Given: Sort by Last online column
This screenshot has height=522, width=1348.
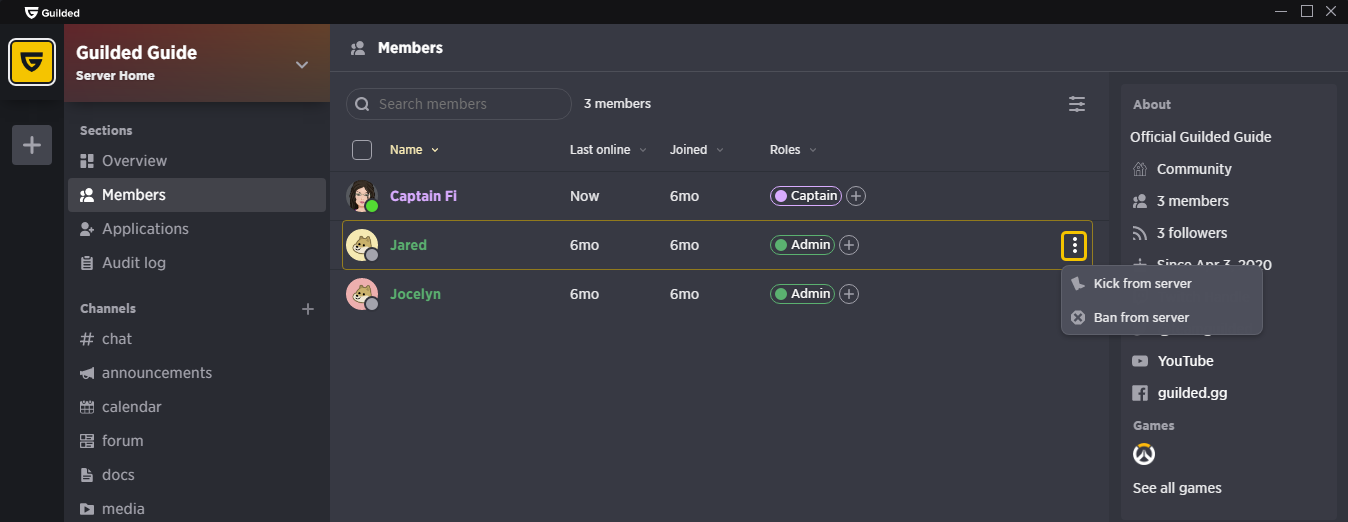Looking at the screenshot, I should tap(608, 150).
